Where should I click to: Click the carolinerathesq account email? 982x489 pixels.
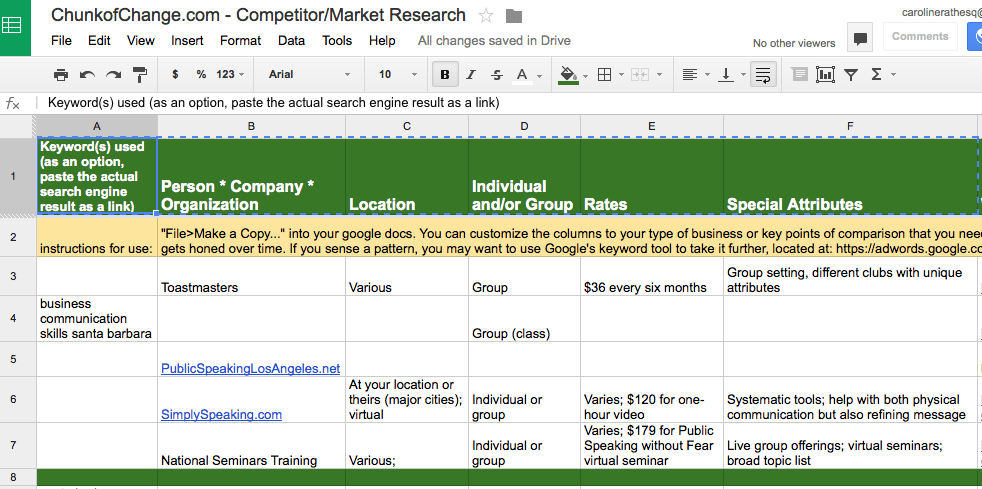941,12
